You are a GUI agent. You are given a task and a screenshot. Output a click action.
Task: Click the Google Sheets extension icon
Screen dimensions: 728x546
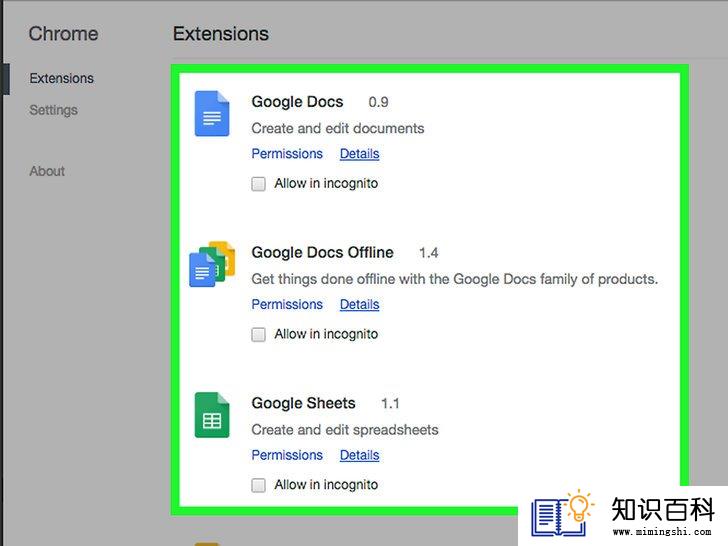coord(212,415)
